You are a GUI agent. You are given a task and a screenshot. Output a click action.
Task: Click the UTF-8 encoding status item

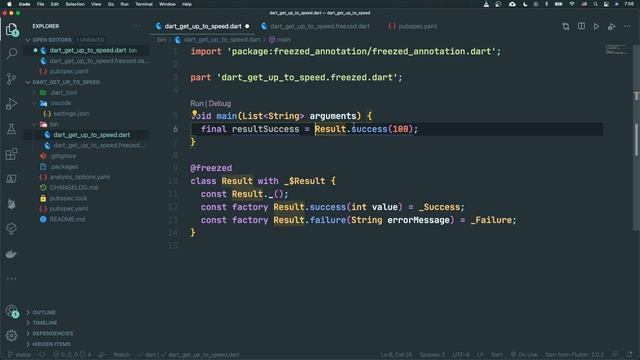pos(461,354)
